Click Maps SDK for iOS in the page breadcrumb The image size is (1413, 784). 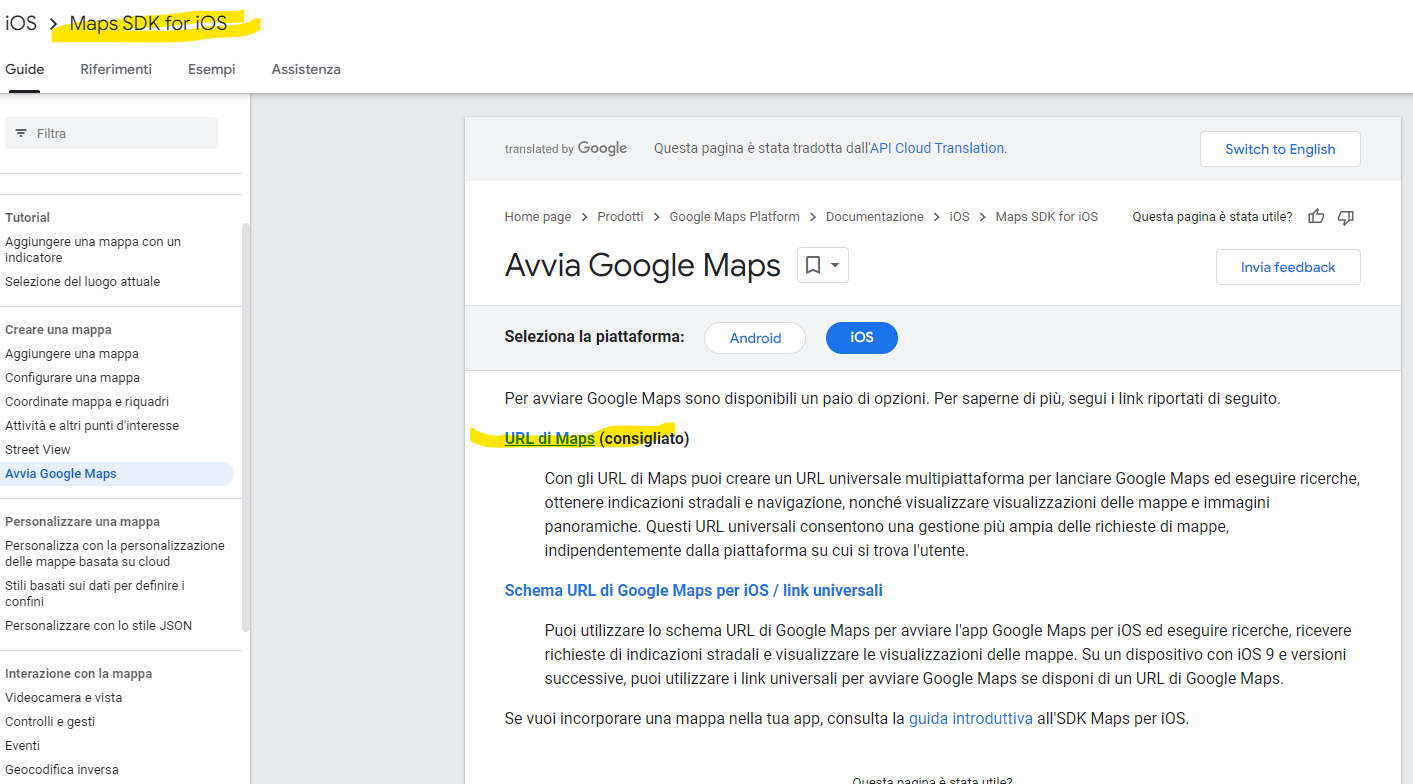tap(1047, 217)
